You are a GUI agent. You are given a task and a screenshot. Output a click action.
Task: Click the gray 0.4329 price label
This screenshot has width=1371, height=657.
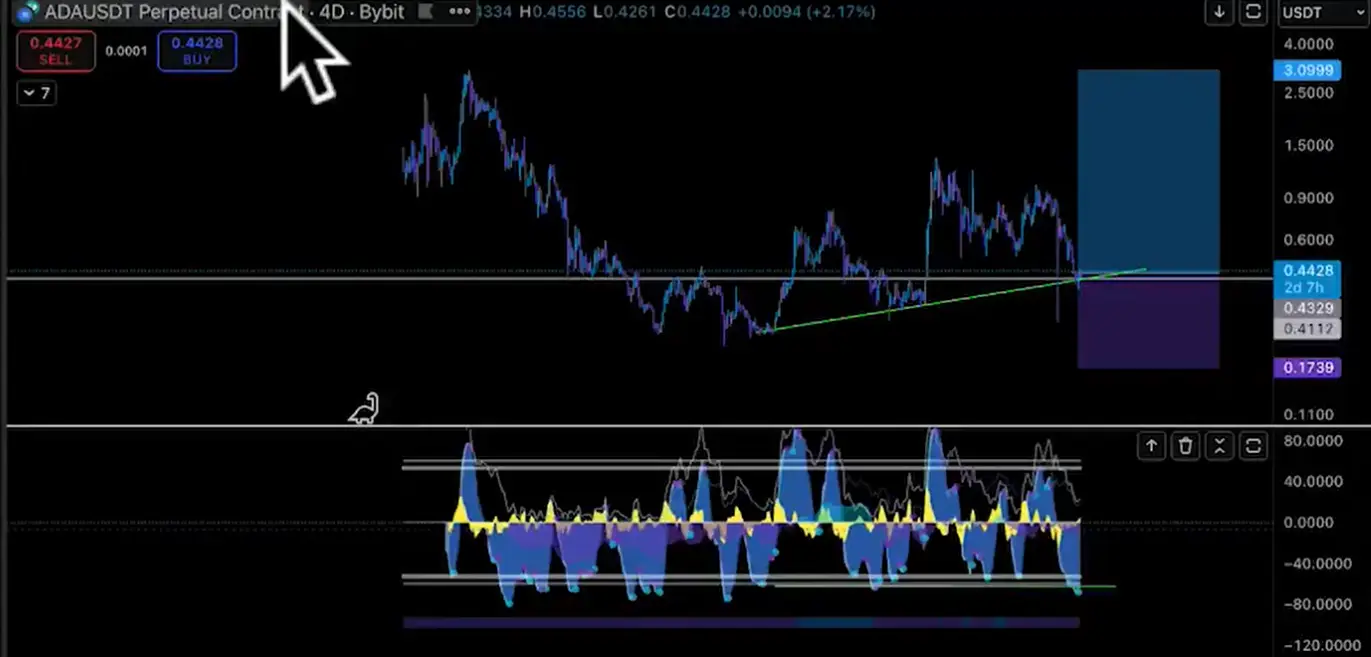click(1305, 308)
